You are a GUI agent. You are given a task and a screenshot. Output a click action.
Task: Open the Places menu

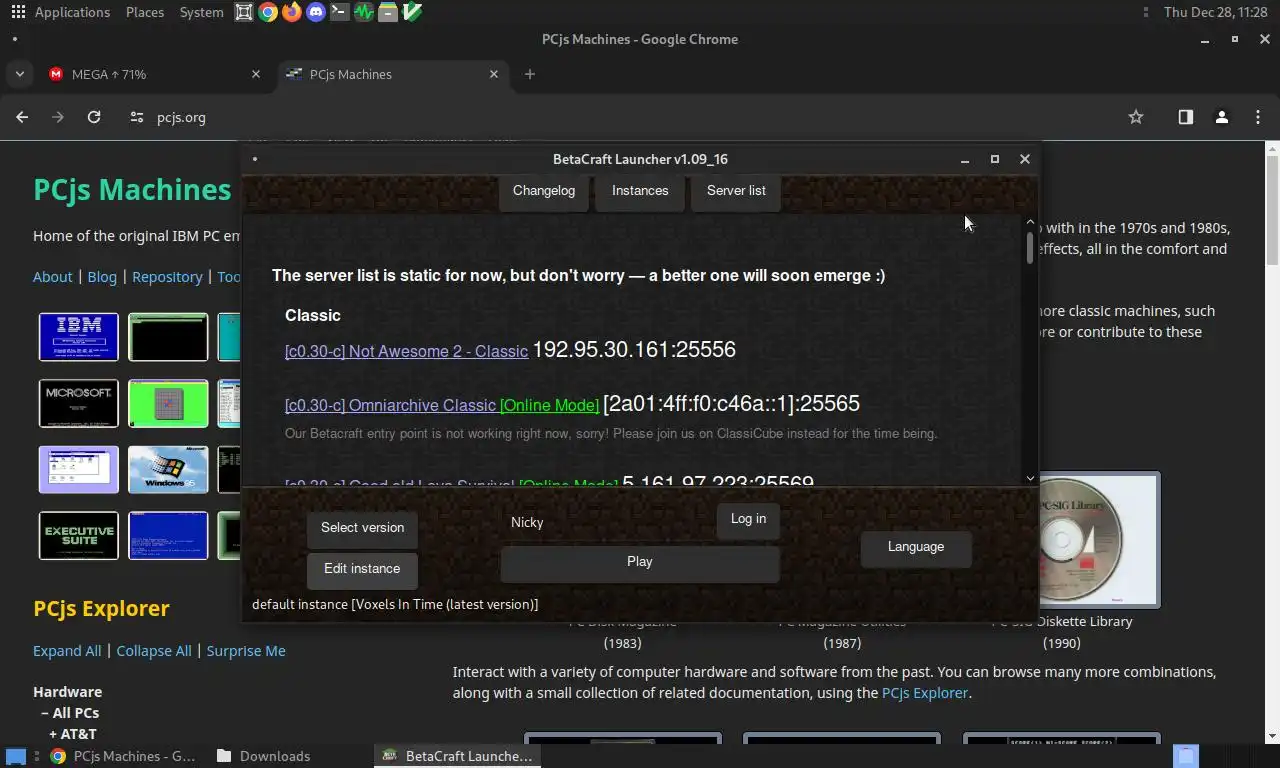tap(145, 12)
